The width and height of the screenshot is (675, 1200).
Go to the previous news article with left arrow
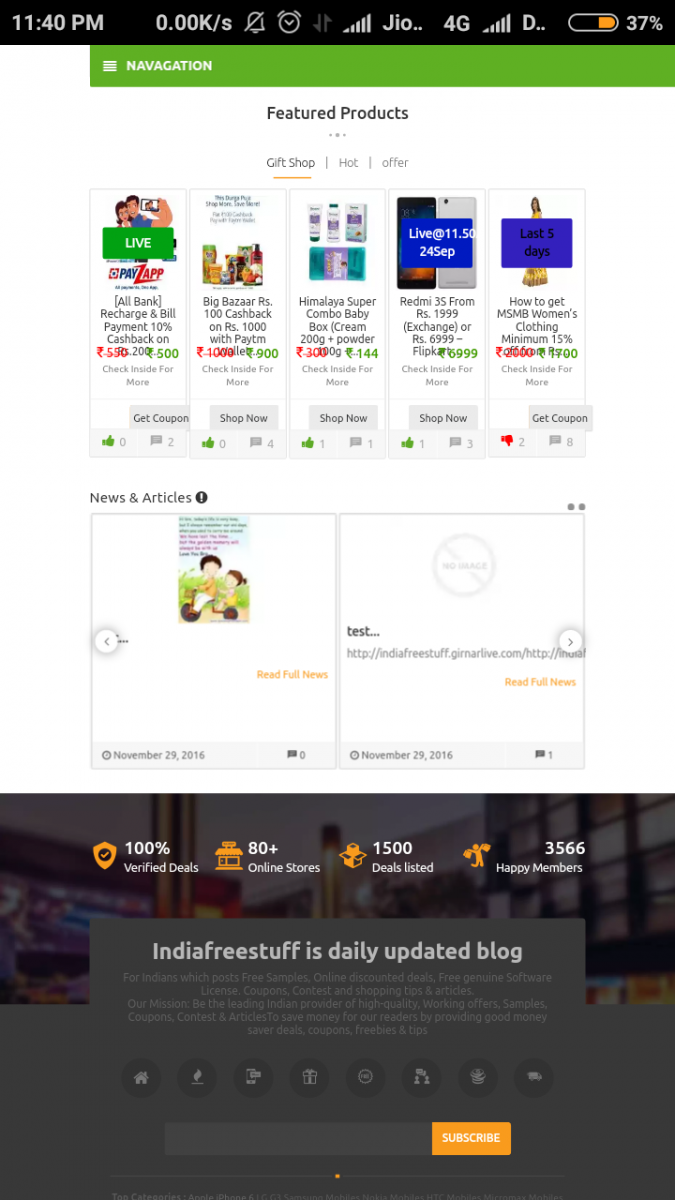[x=106, y=641]
